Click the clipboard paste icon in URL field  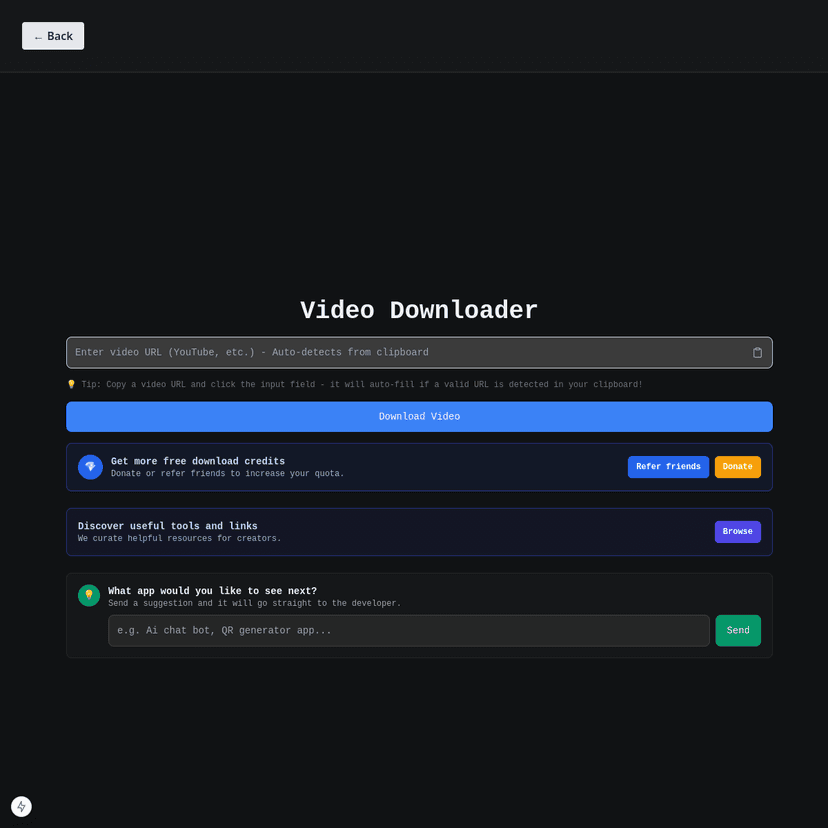tap(757, 352)
